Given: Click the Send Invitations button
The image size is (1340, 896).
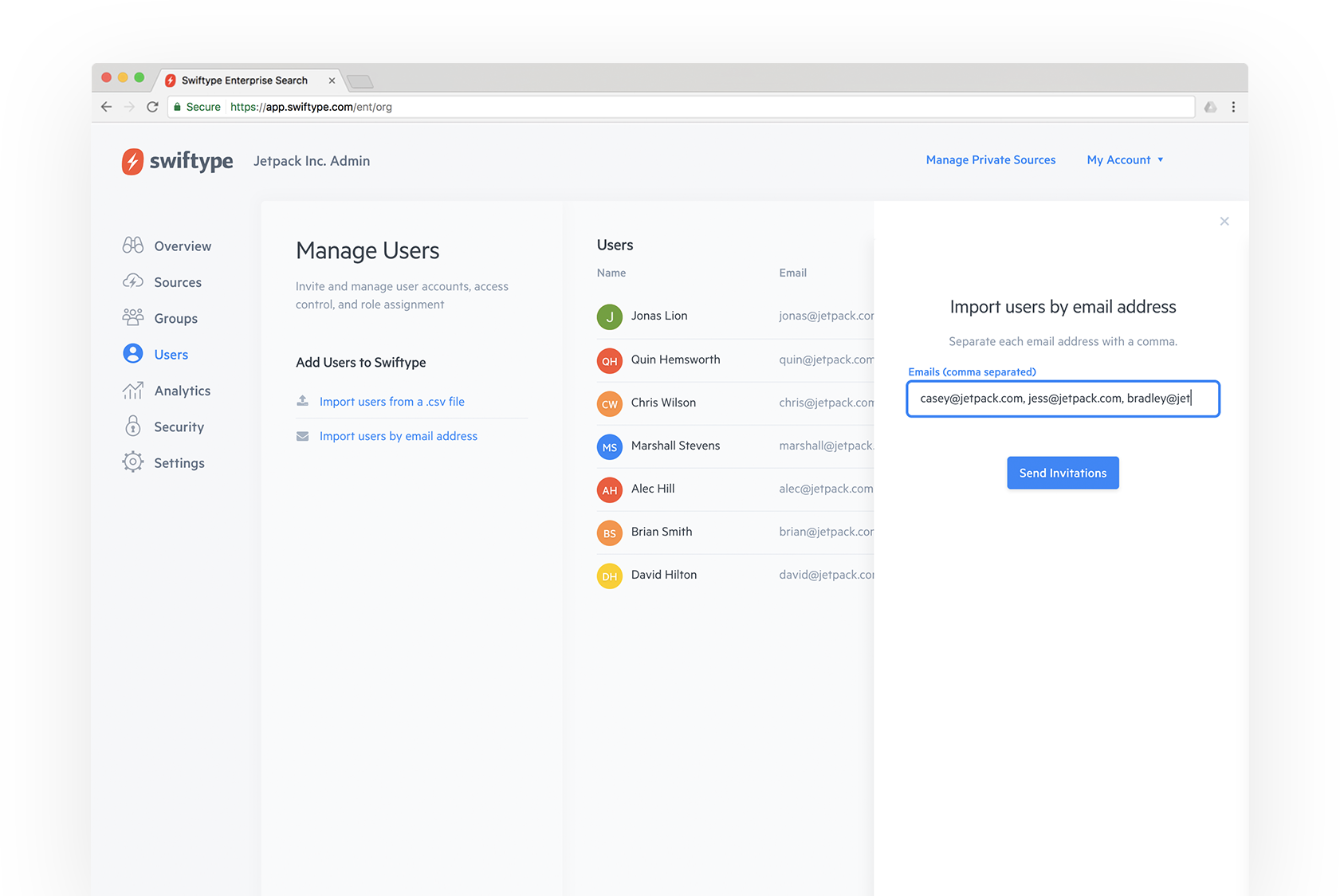Looking at the screenshot, I should (x=1063, y=473).
